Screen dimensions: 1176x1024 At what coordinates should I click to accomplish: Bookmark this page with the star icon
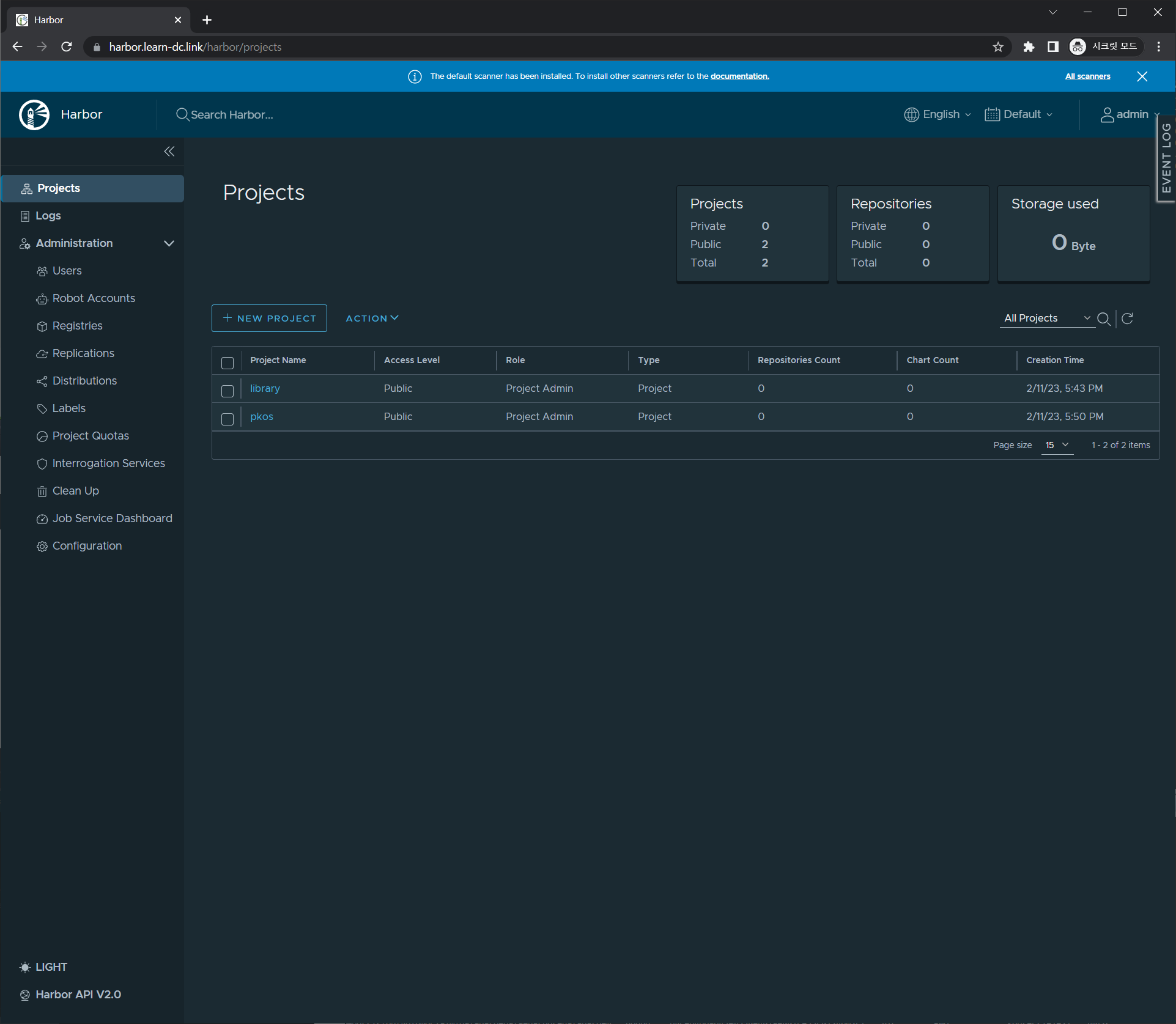998,47
